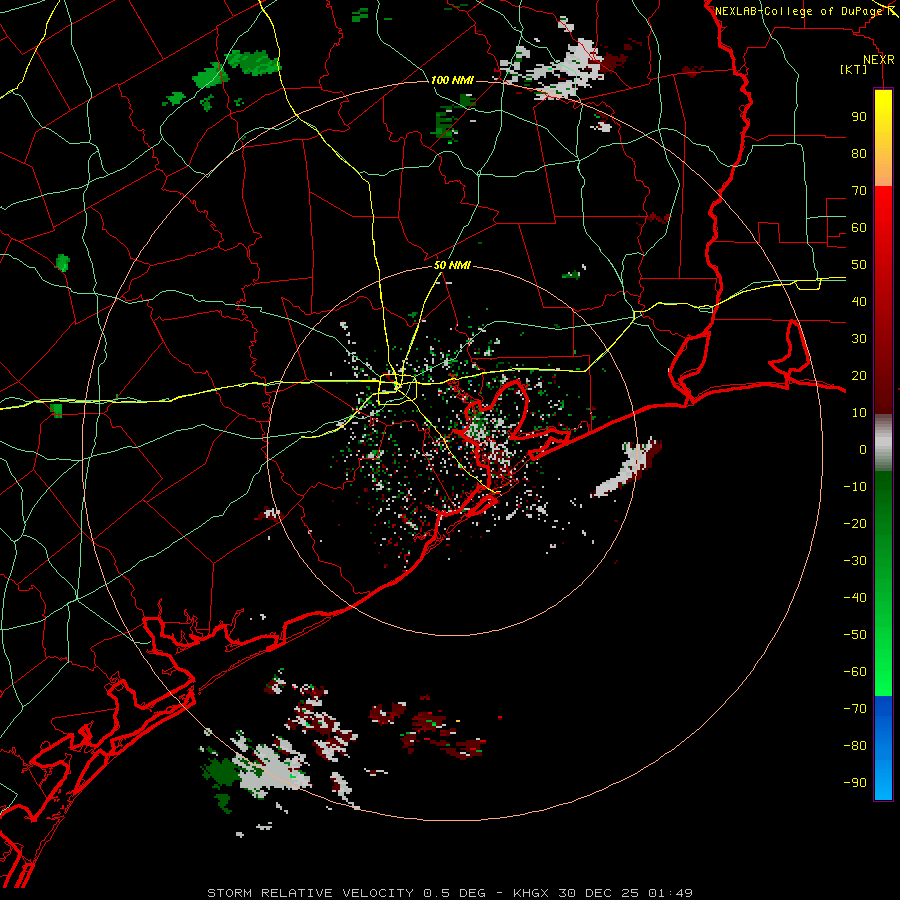Click the 30 DEC 25 date in caption

pyautogui.click(x=599, y=893)
